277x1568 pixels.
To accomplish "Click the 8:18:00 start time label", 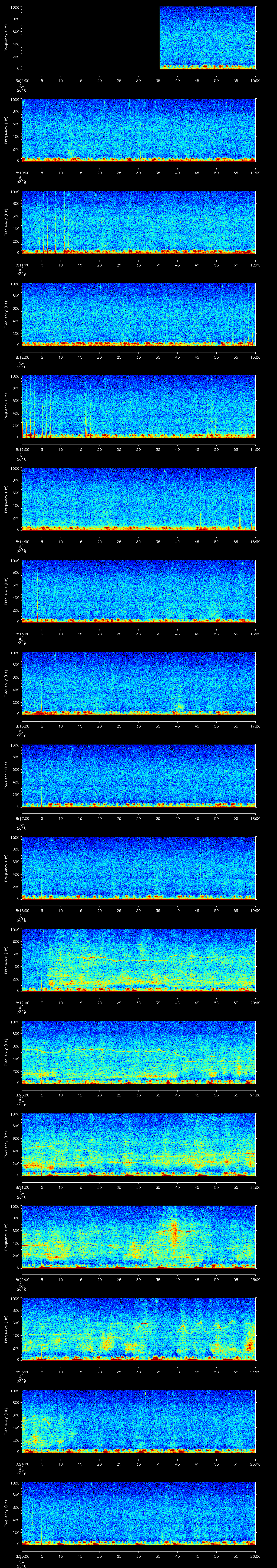I will pos(22,910).
